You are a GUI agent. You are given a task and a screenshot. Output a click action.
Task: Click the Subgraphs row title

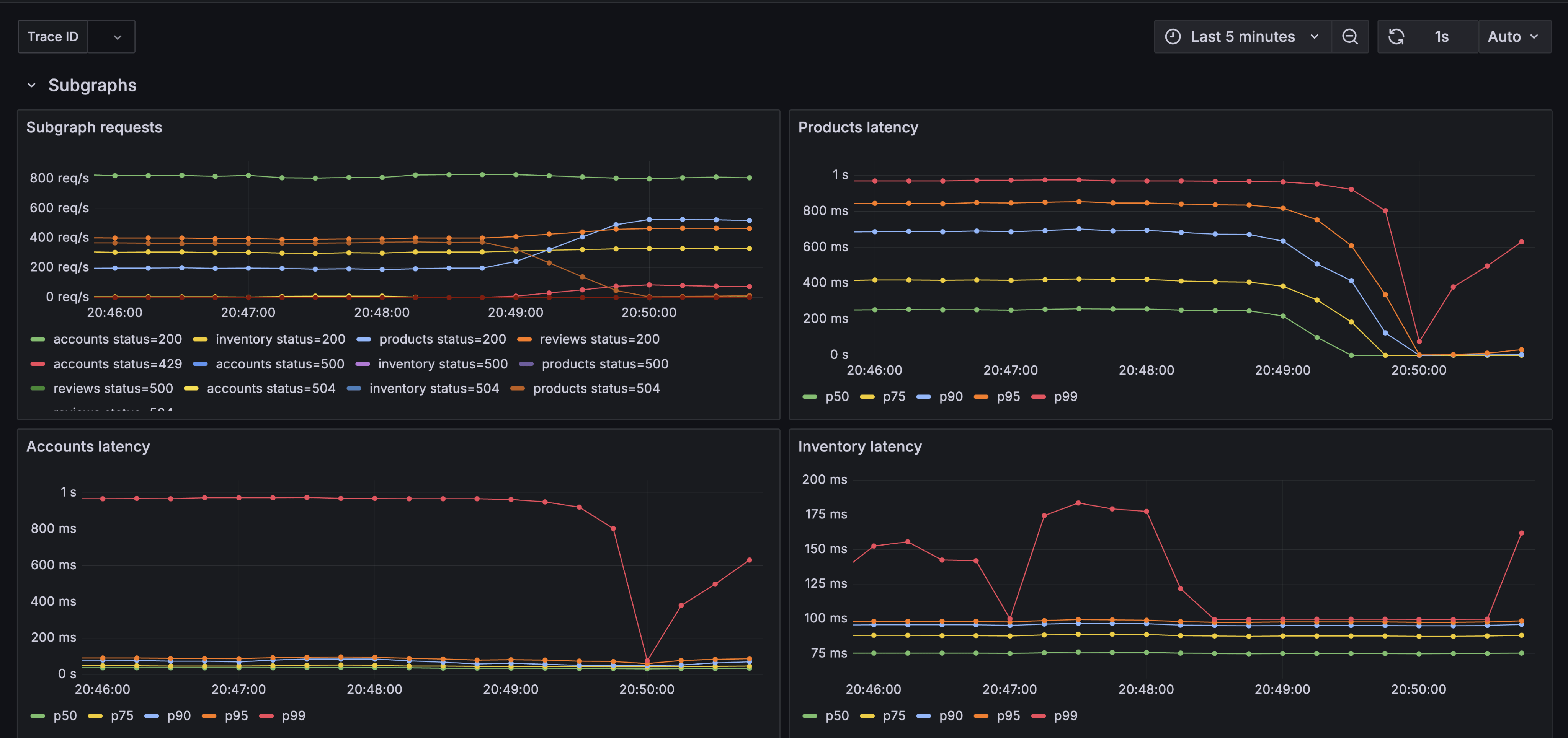coord(93,85)
